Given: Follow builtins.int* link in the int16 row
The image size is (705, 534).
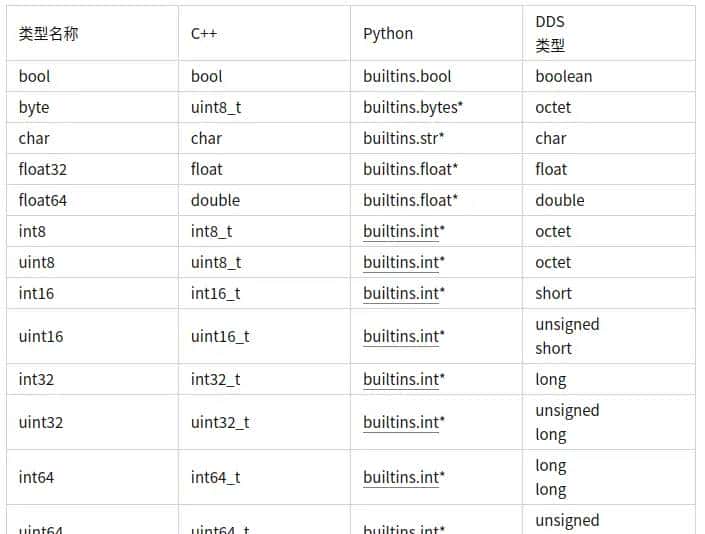Looking at the screenshot, I should (x=403, y=294).
